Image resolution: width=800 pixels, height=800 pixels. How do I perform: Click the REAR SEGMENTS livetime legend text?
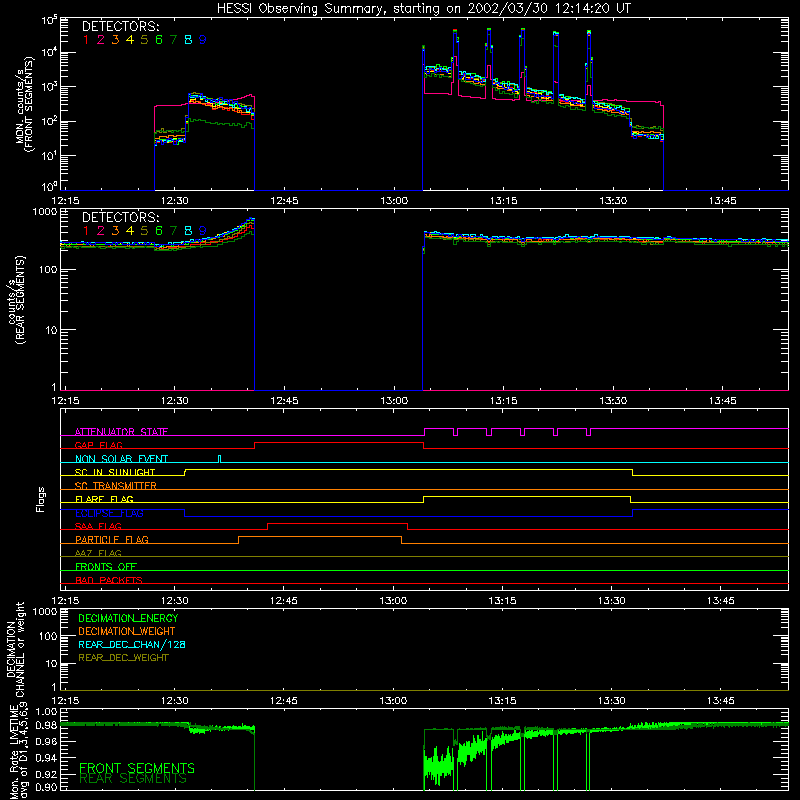[x=133, y=779]
